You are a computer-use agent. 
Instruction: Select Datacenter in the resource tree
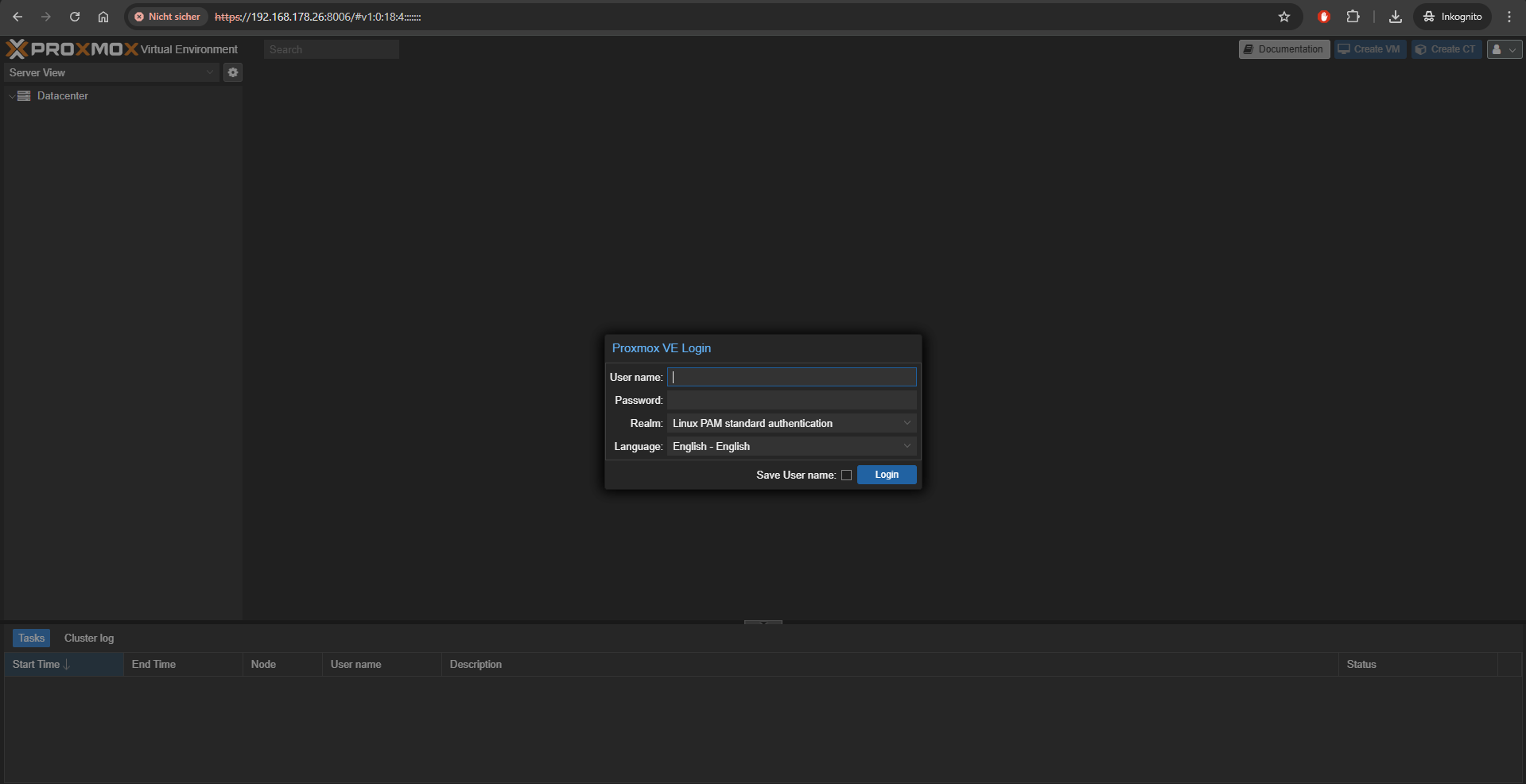point(63,96)
